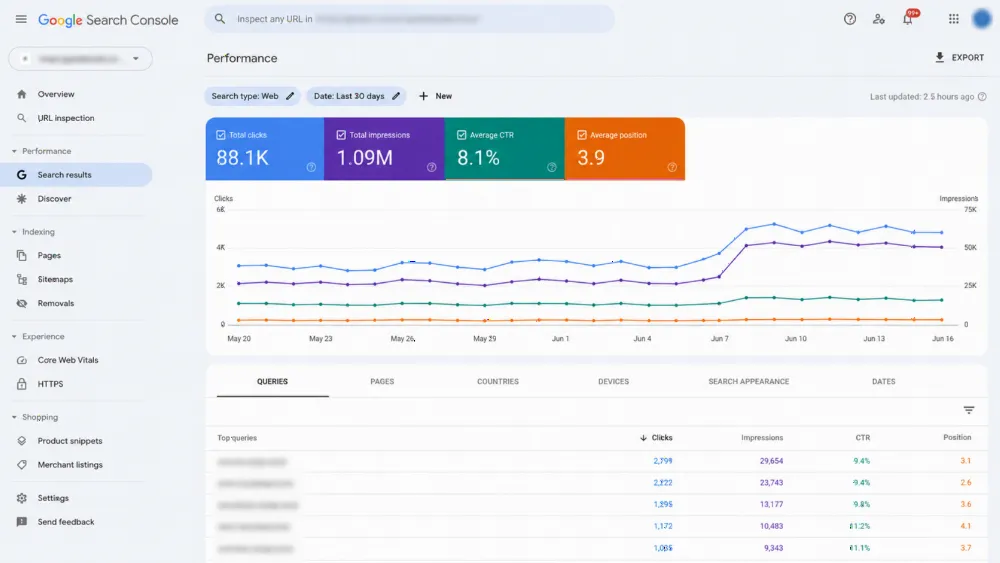This screenshot has width=1000, height=563.
Task: Toggle the Total impressions checkbox
Action: [x=341, y=135]
